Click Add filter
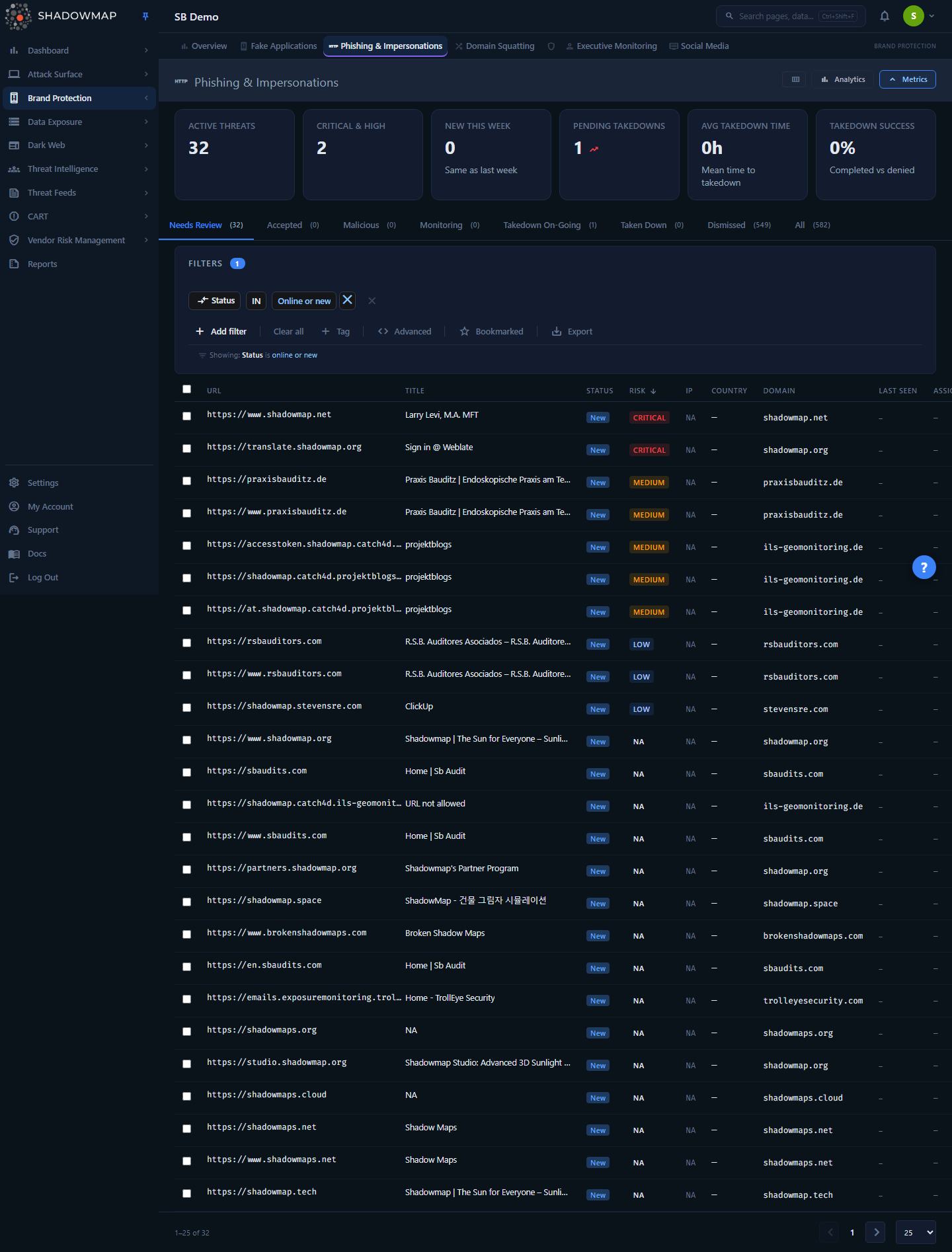 click(221, 331)
